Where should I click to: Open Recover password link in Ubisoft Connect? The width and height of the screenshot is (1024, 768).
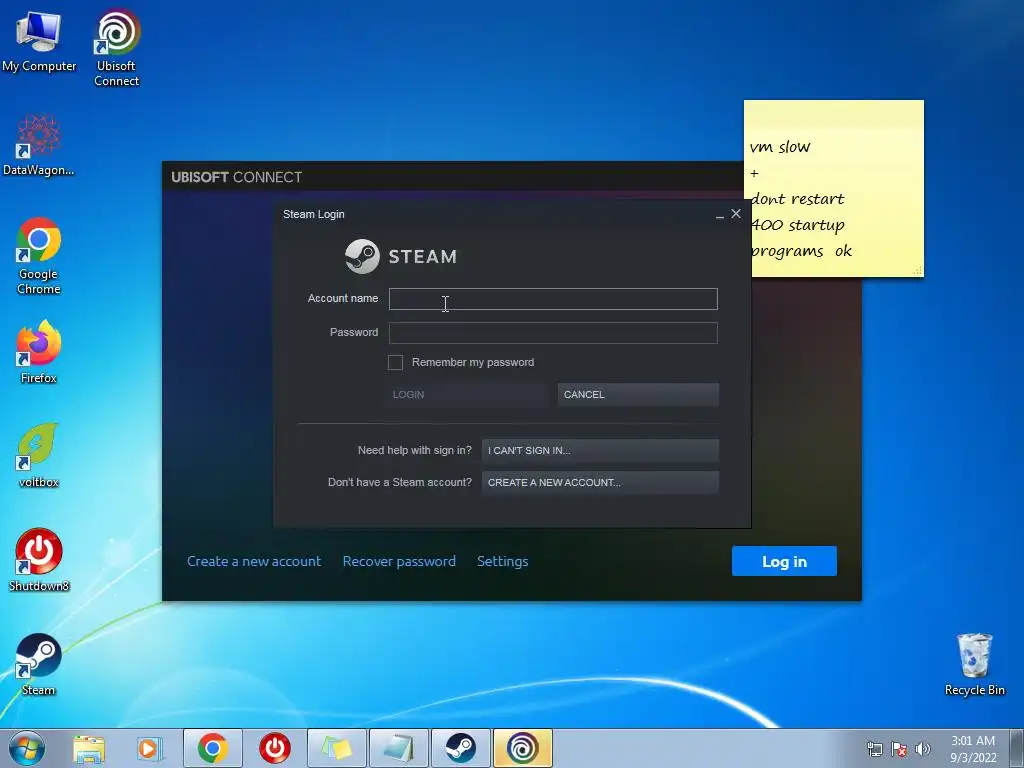399,561
